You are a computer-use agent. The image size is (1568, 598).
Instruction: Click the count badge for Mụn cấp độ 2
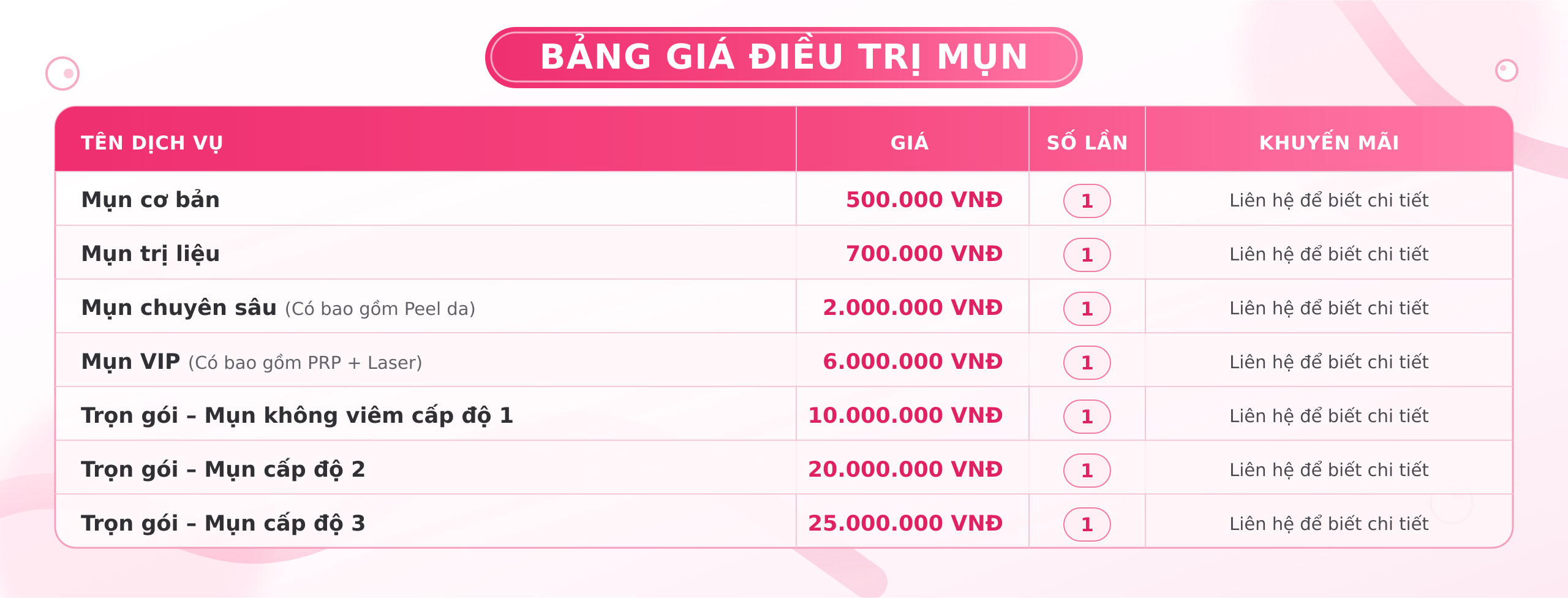pos(1087,471)
